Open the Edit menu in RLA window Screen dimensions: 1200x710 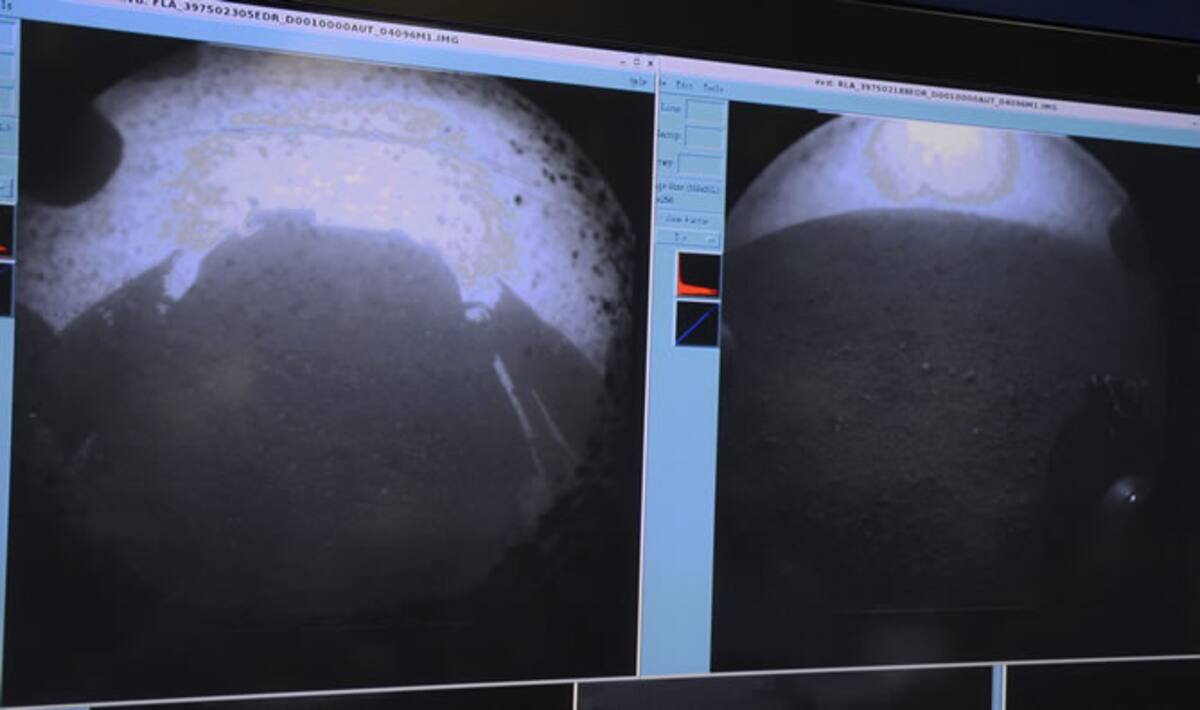click(x=684, y=86)
